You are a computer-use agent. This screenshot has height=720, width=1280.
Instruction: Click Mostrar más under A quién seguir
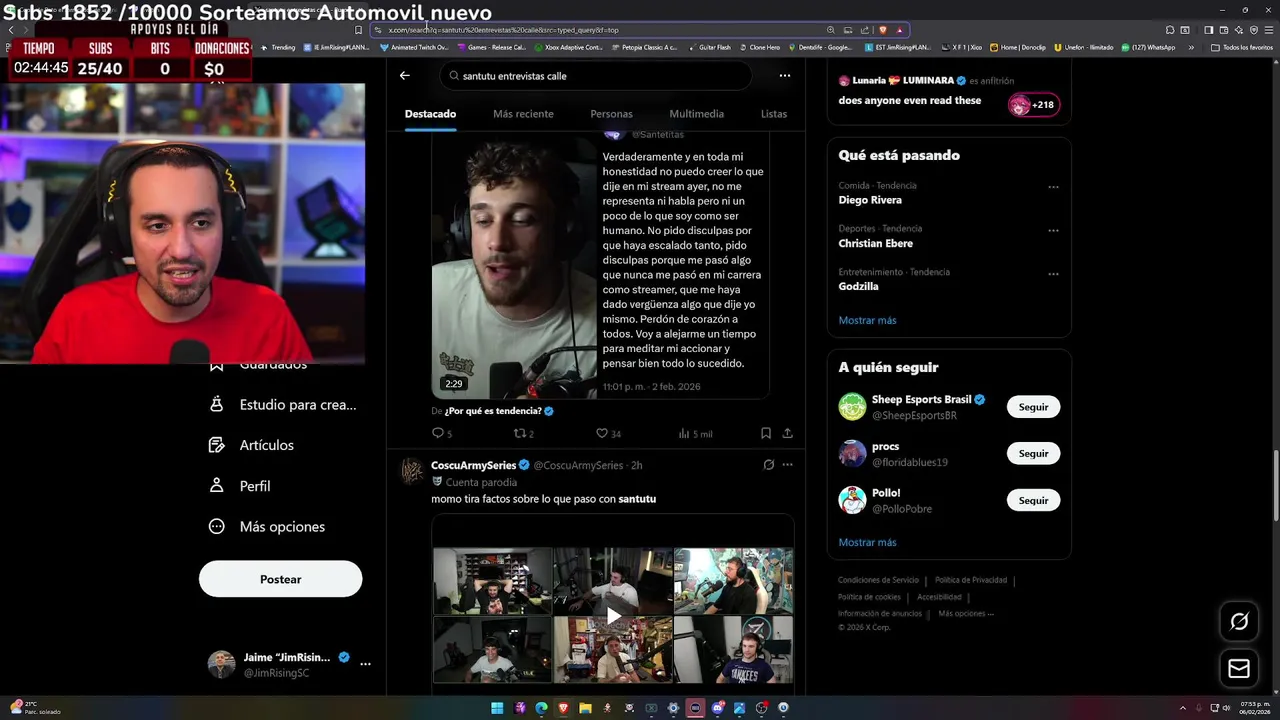pos(867,542)
